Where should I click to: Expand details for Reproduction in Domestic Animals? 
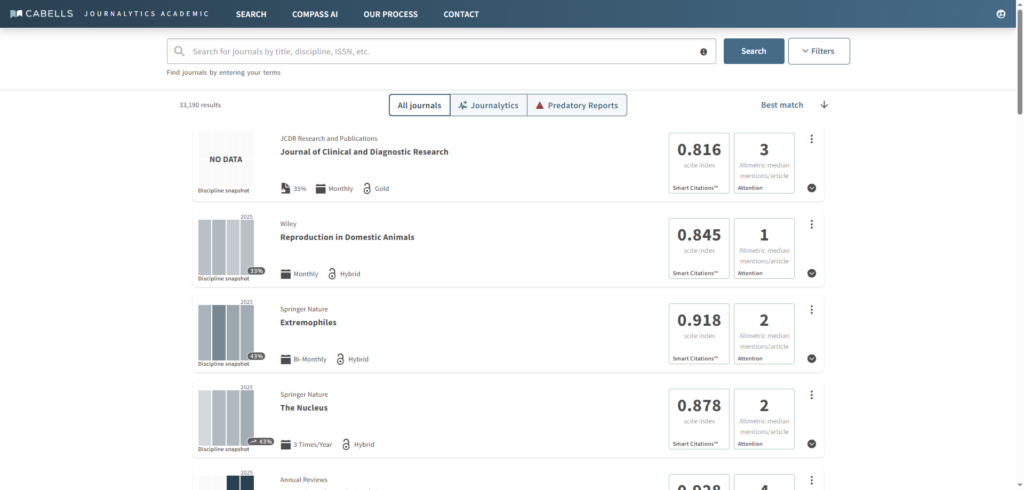click(811, 273)
